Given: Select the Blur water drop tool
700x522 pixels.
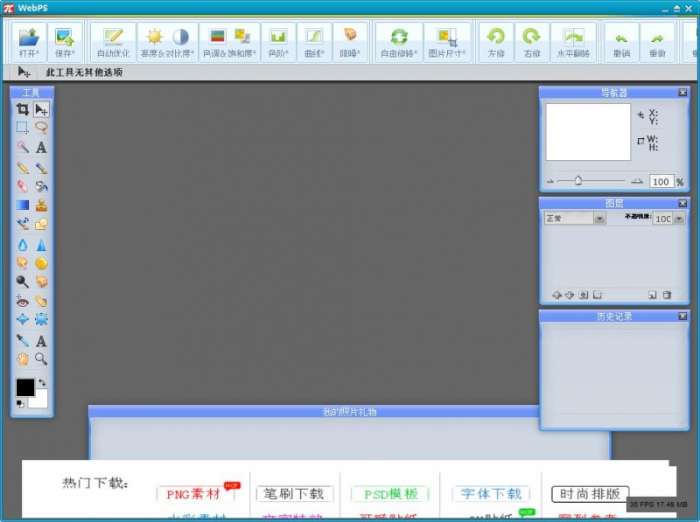Looking at the screenshot, I should (x=22, y=244).
